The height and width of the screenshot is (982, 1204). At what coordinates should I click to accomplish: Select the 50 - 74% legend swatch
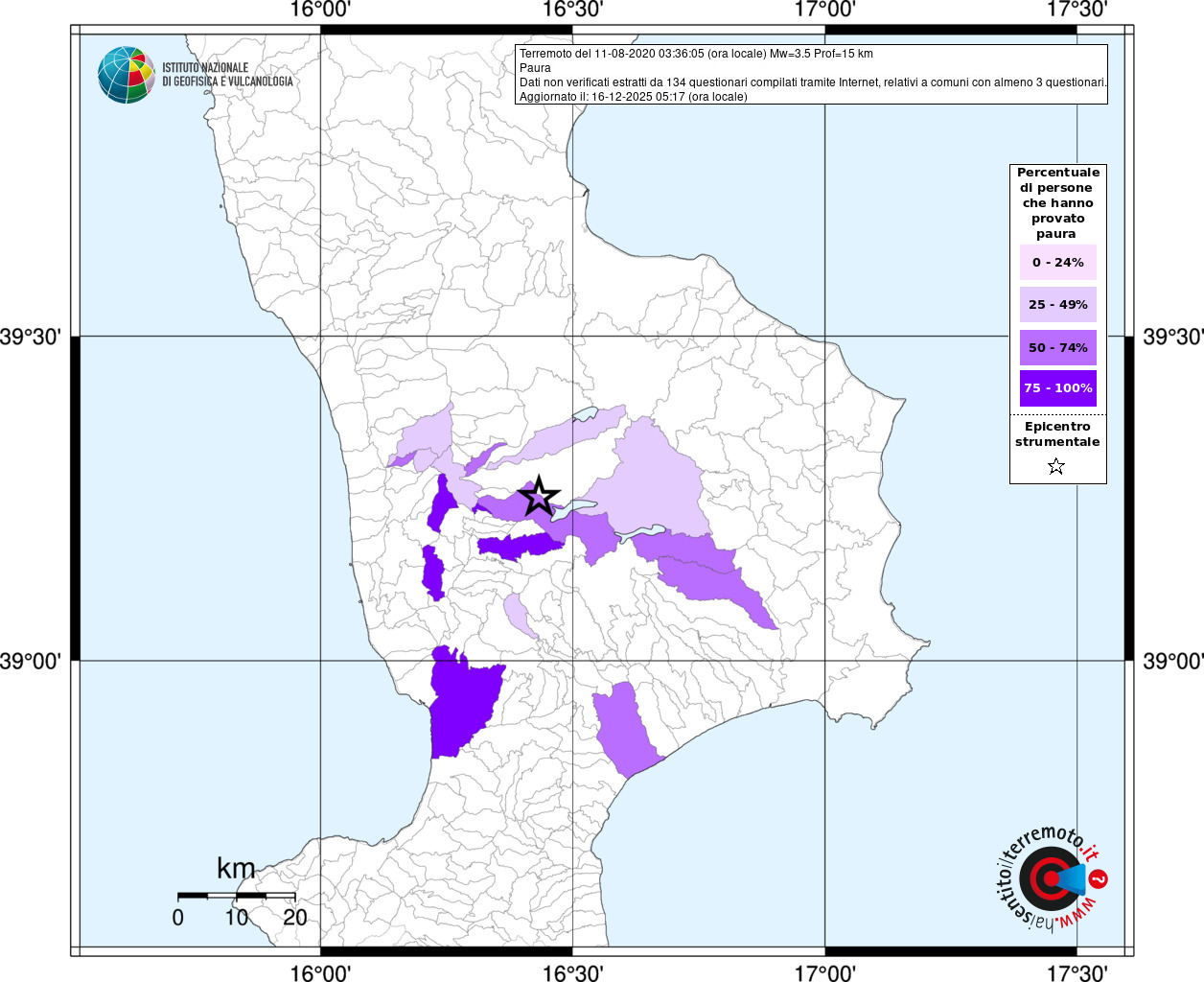pos(1057,347)
